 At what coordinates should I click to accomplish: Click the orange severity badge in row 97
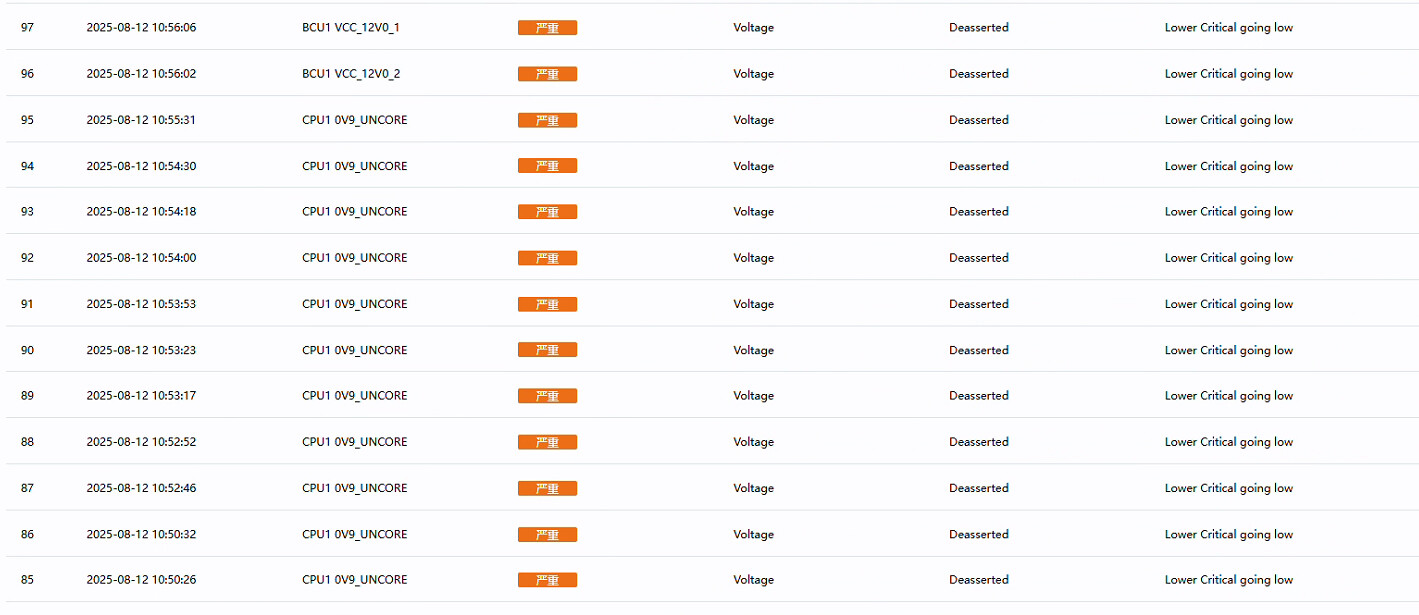coord(547,28)
